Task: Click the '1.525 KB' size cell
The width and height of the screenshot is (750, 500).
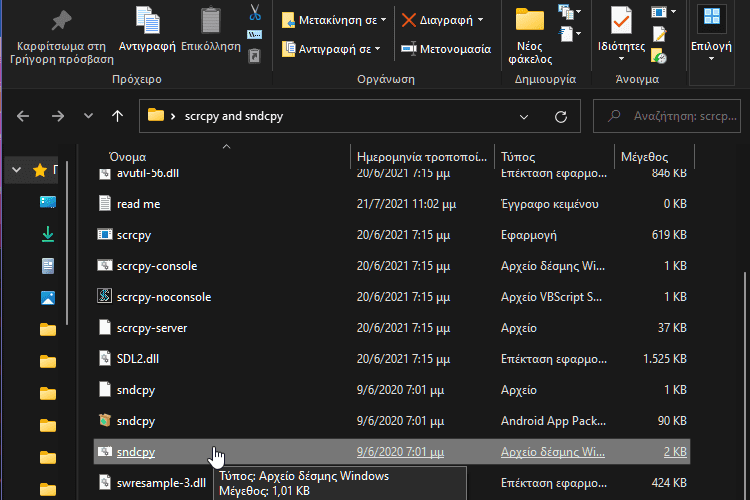Action: point(664,359)
